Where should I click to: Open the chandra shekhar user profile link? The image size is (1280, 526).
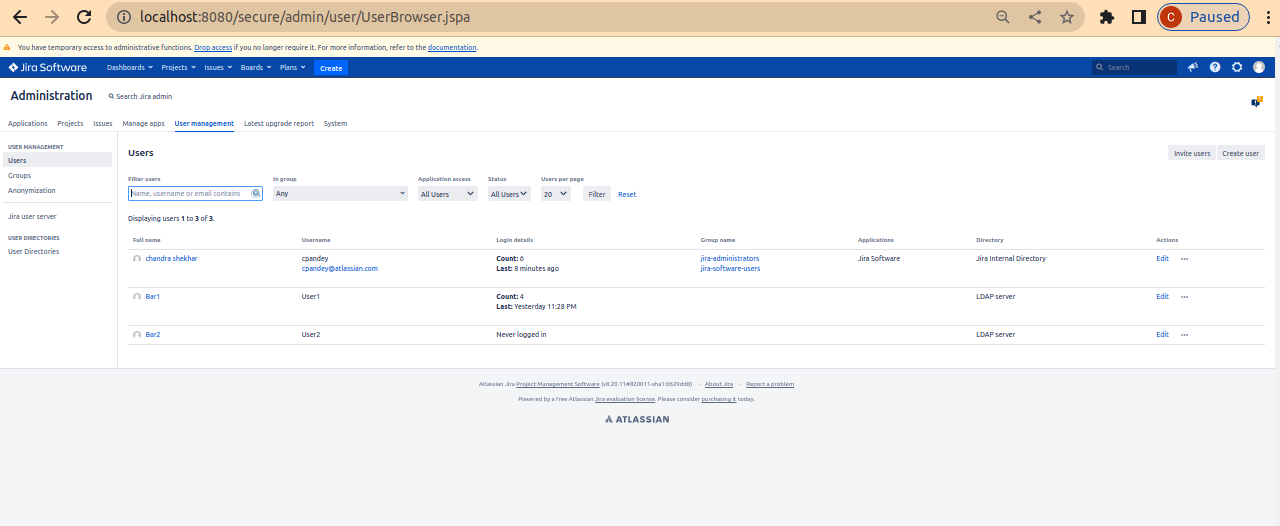coord(172,258)
